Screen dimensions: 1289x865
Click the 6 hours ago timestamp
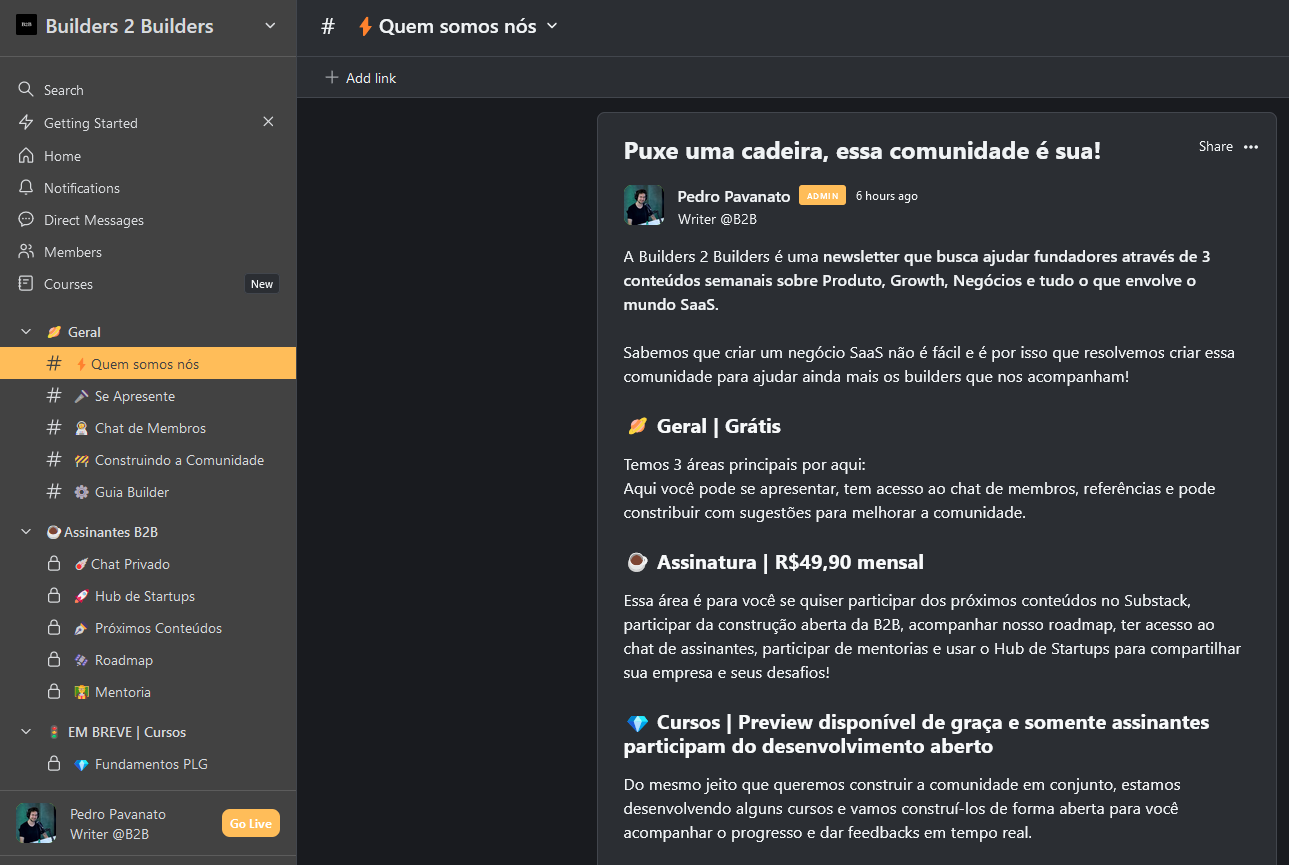[x=887, y=196]
